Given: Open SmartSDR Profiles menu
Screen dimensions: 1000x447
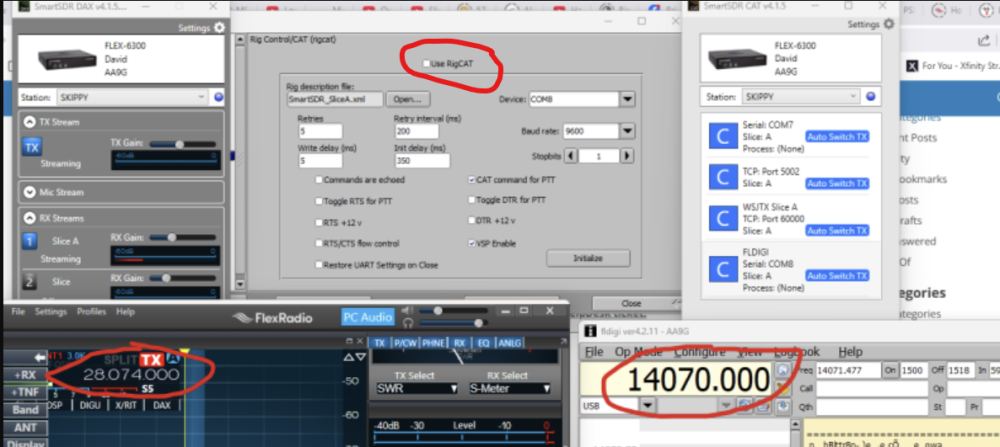Looking at the screenshot, I should [x=91, y=312].
